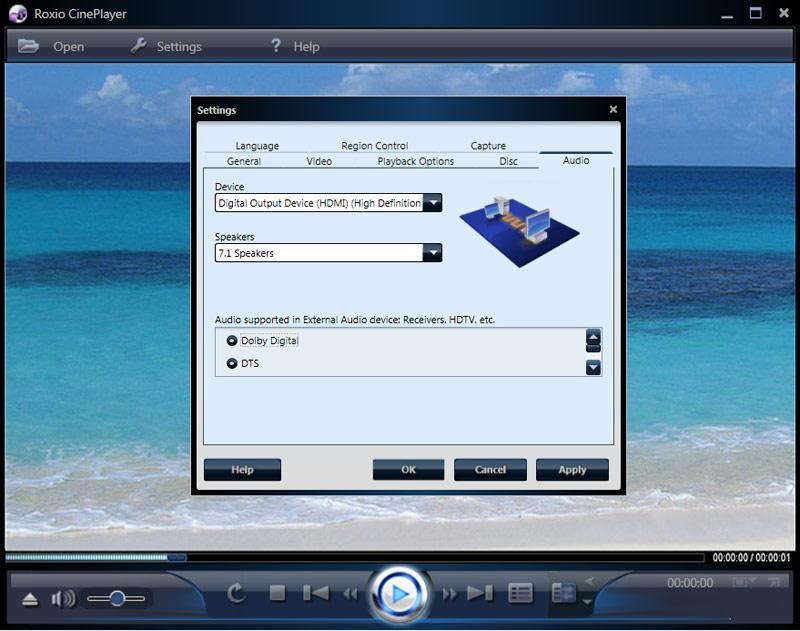Image resolution: width=800 pixels, height=631 pixels.
Task: Skip to next chapter
Action: (480, 593)
